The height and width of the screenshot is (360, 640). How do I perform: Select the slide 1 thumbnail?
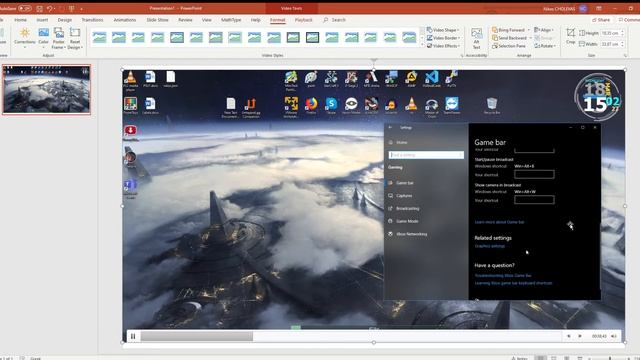coord(46,89)
